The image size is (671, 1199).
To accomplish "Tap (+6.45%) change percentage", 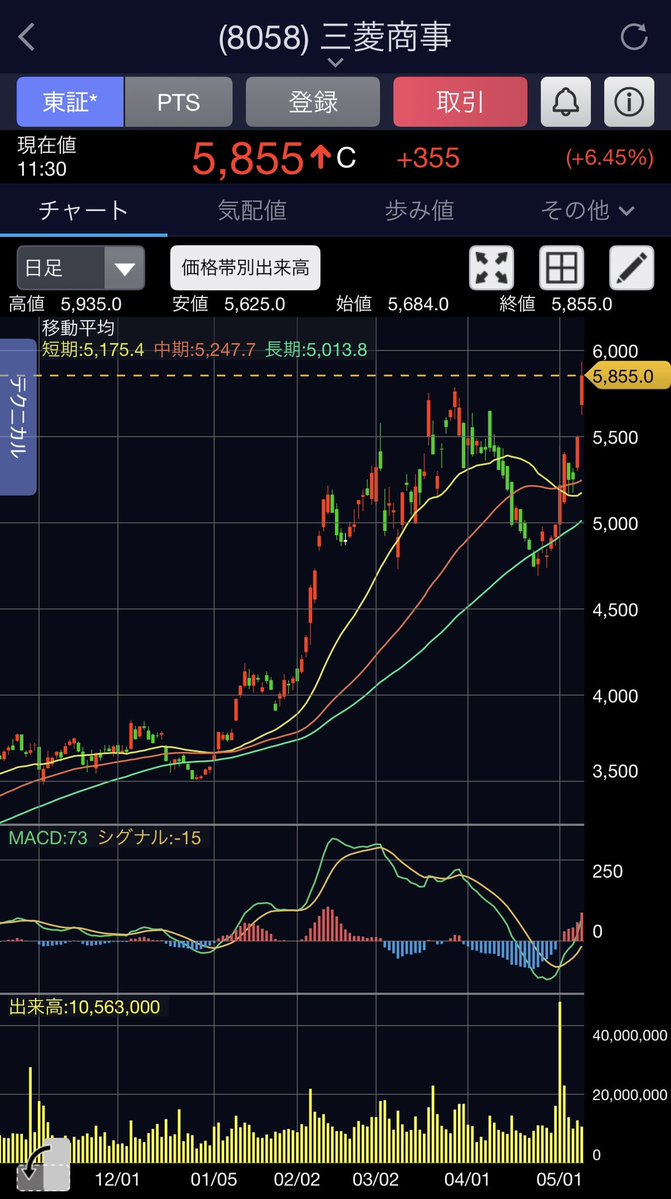I will pos(610,158).
